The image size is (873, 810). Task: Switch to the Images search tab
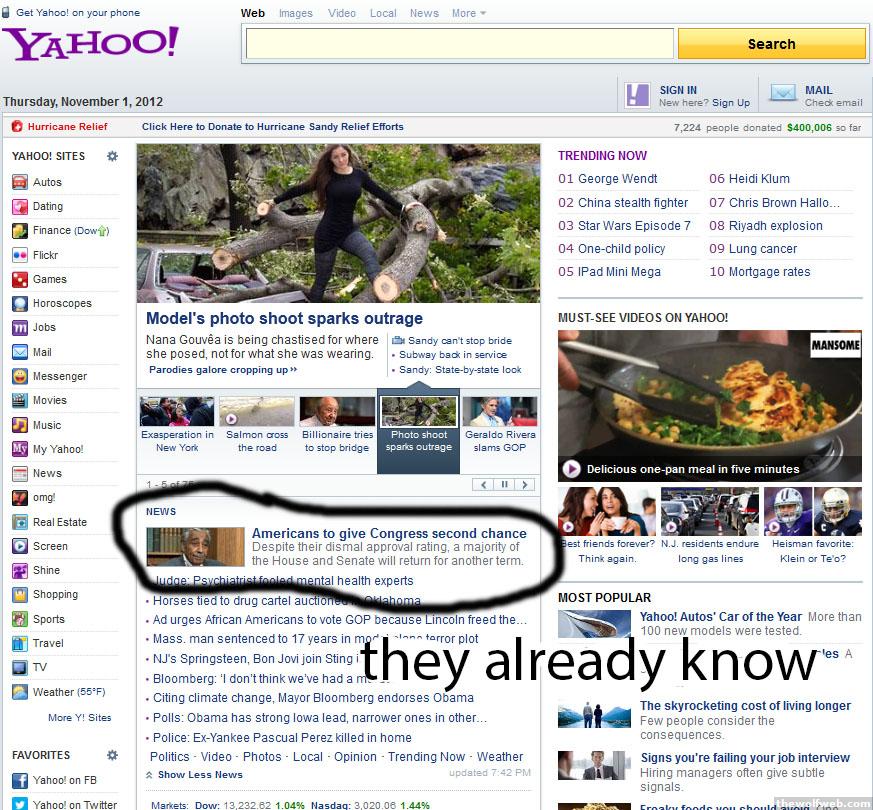point(295,13)
